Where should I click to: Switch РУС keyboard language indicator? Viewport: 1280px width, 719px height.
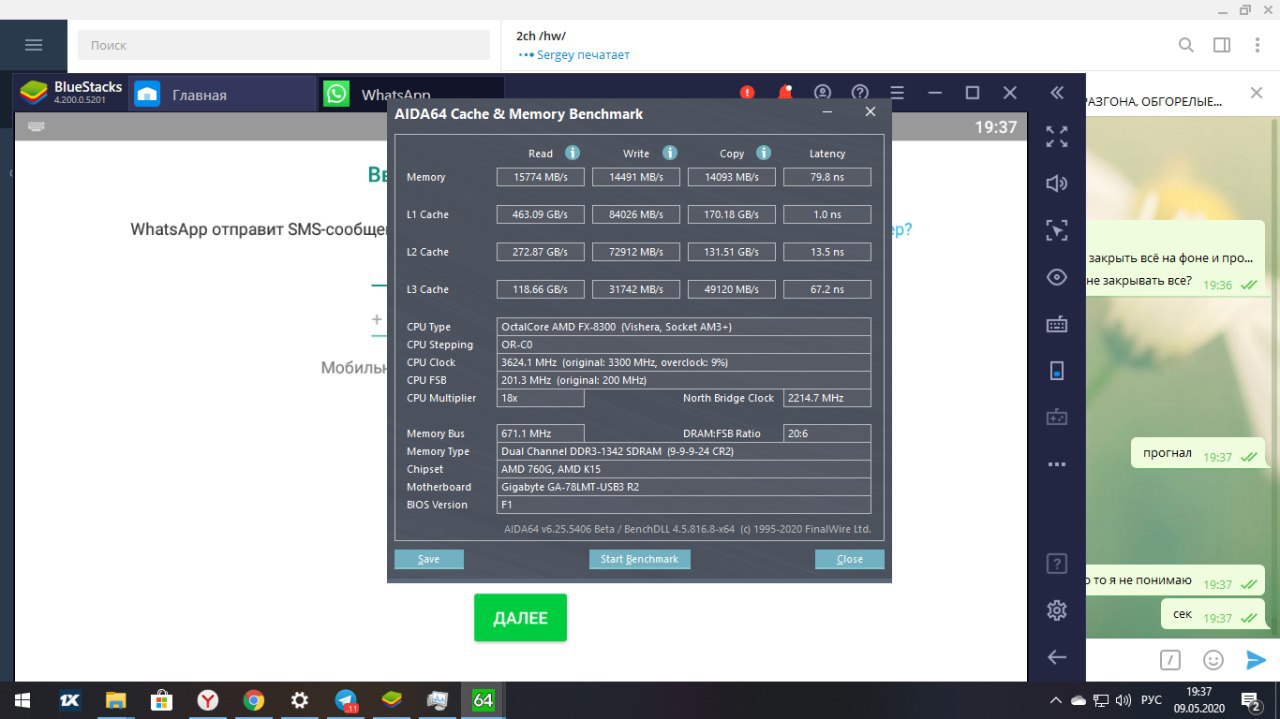coord(1151,700)
